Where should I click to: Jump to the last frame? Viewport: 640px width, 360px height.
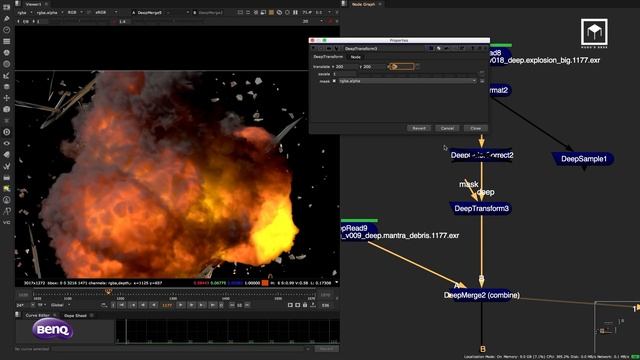213,305
